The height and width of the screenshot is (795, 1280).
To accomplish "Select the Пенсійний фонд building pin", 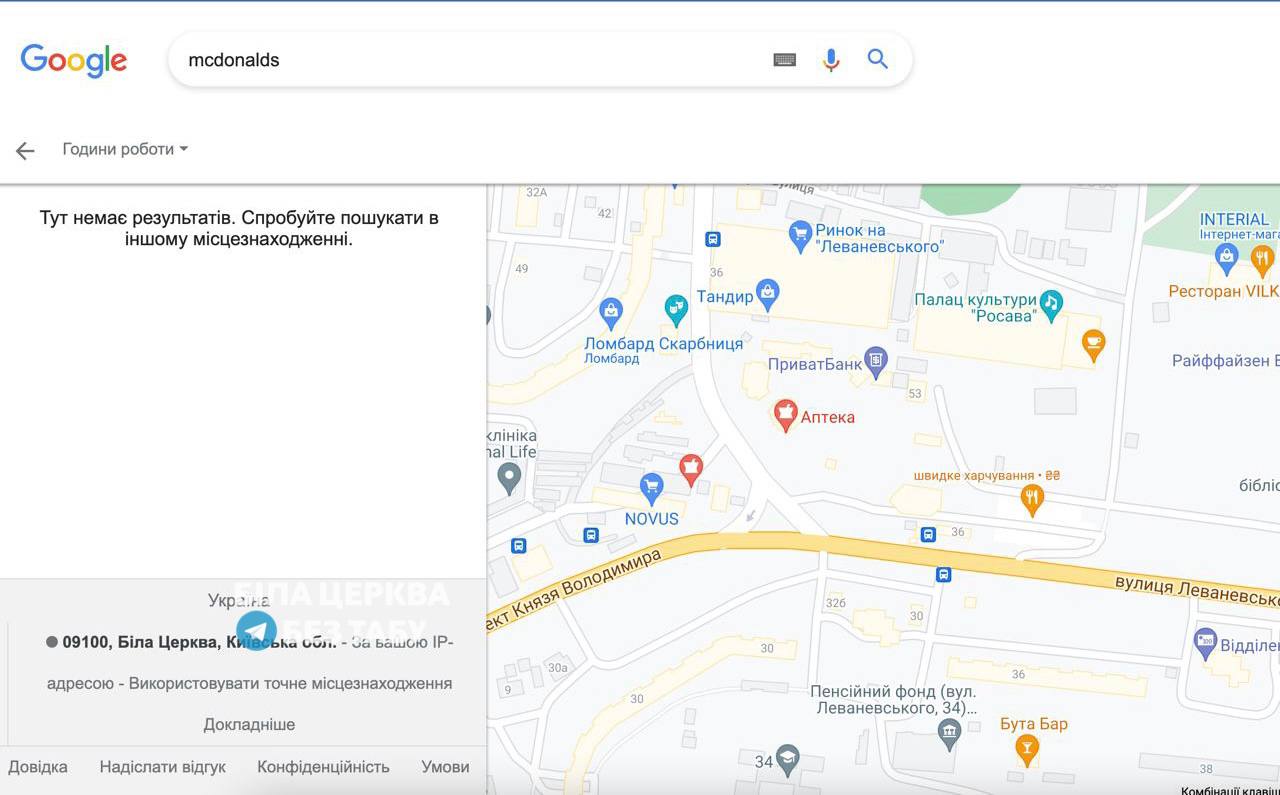I will point(949,735).
